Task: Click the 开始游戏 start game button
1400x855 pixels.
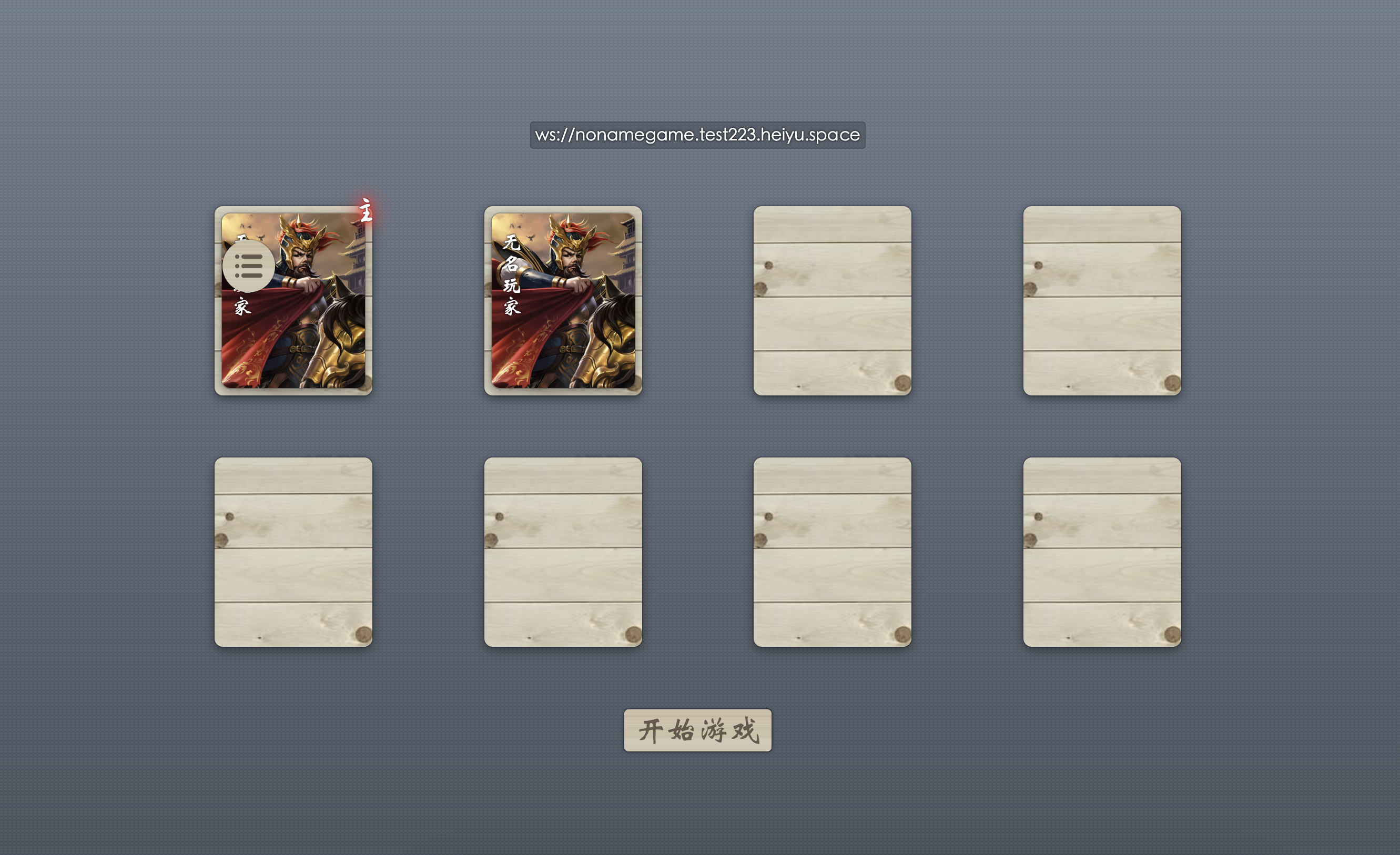Action: click(697, 730)
